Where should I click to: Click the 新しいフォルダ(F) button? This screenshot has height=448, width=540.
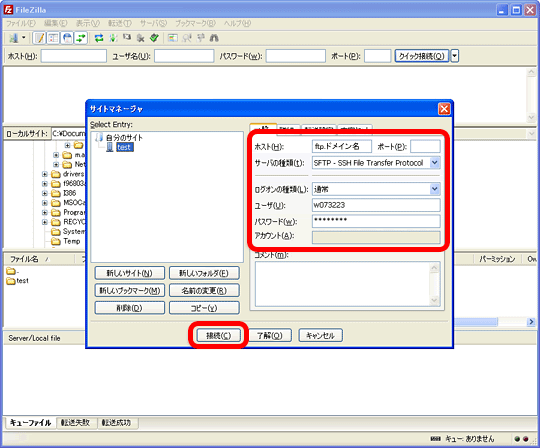pos(204,273)
